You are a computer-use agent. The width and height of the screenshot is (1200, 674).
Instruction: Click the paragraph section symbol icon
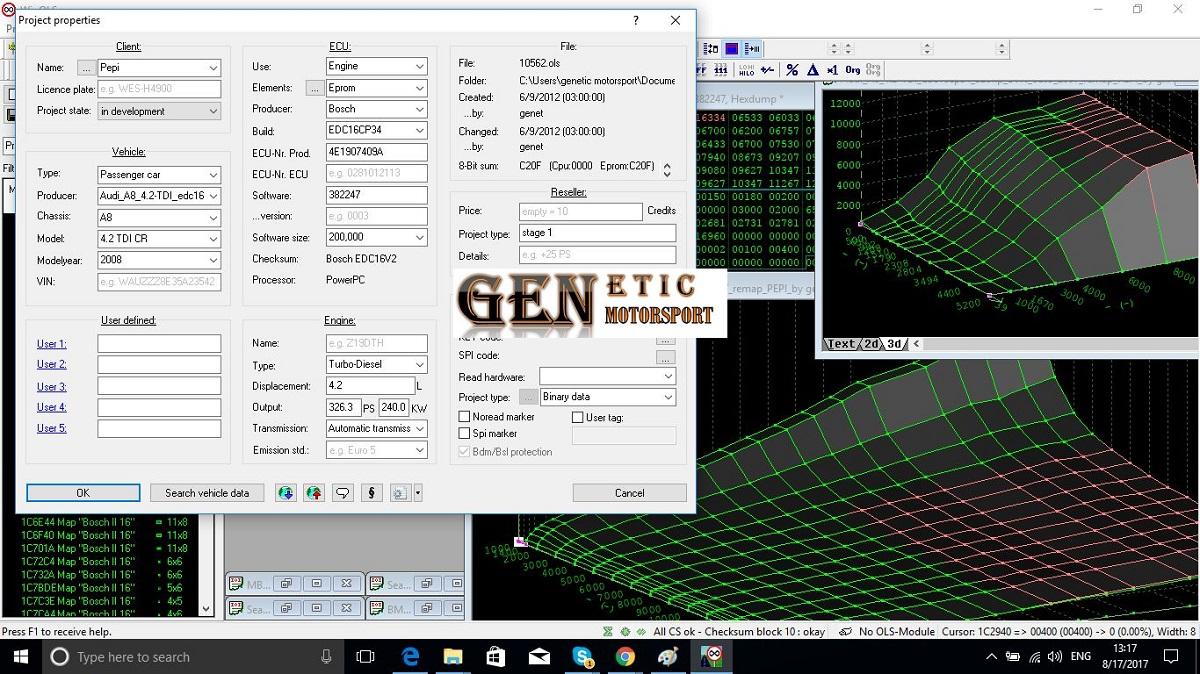point(371,493)
